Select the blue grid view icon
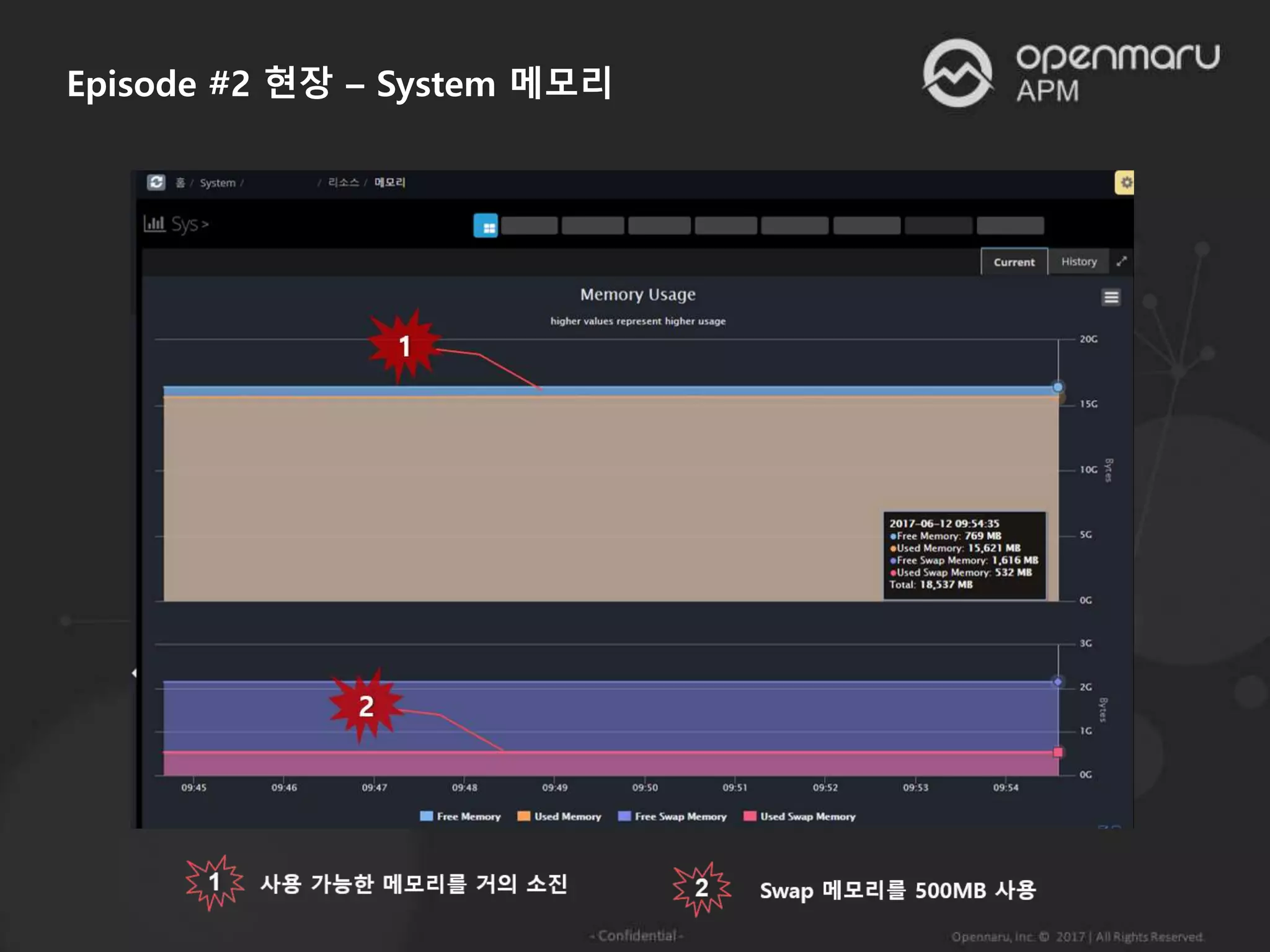This screenshot has width=1270, height=952. (x=486, y=226)
